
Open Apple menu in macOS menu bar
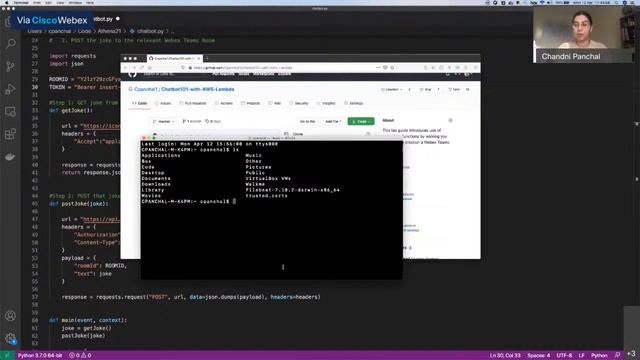point(7,2)
